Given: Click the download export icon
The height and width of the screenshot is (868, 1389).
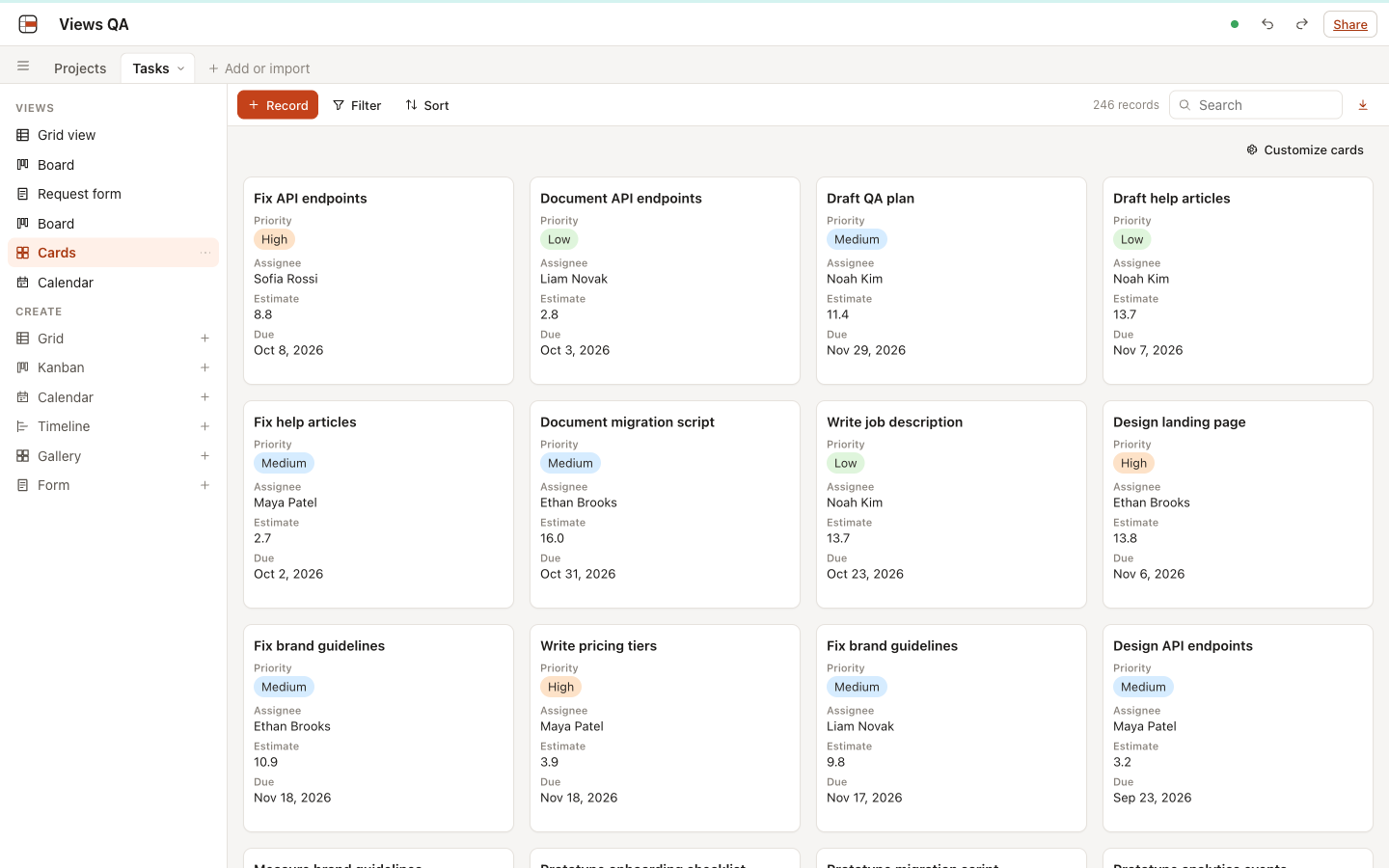Looking at the screenshot, I should pyautogui.click(x=1363, y=105).
